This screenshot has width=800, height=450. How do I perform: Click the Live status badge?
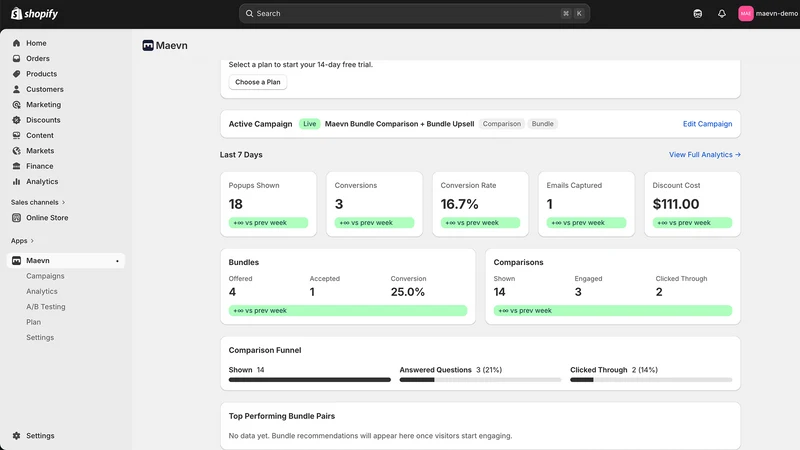pyautogui.click(x=310, y=124)
